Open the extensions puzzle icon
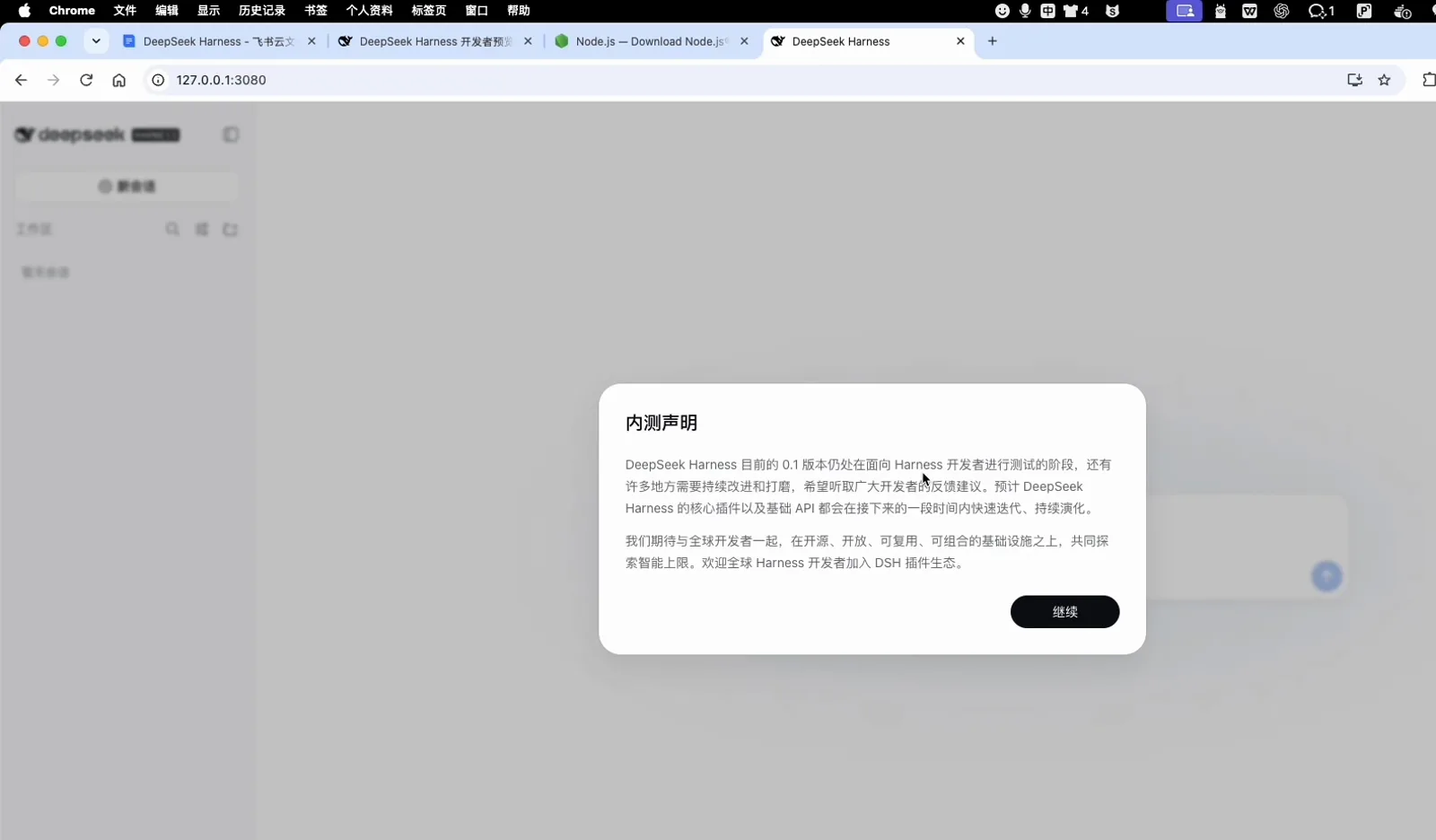 pyautogui.click(x=1429, y=80)
